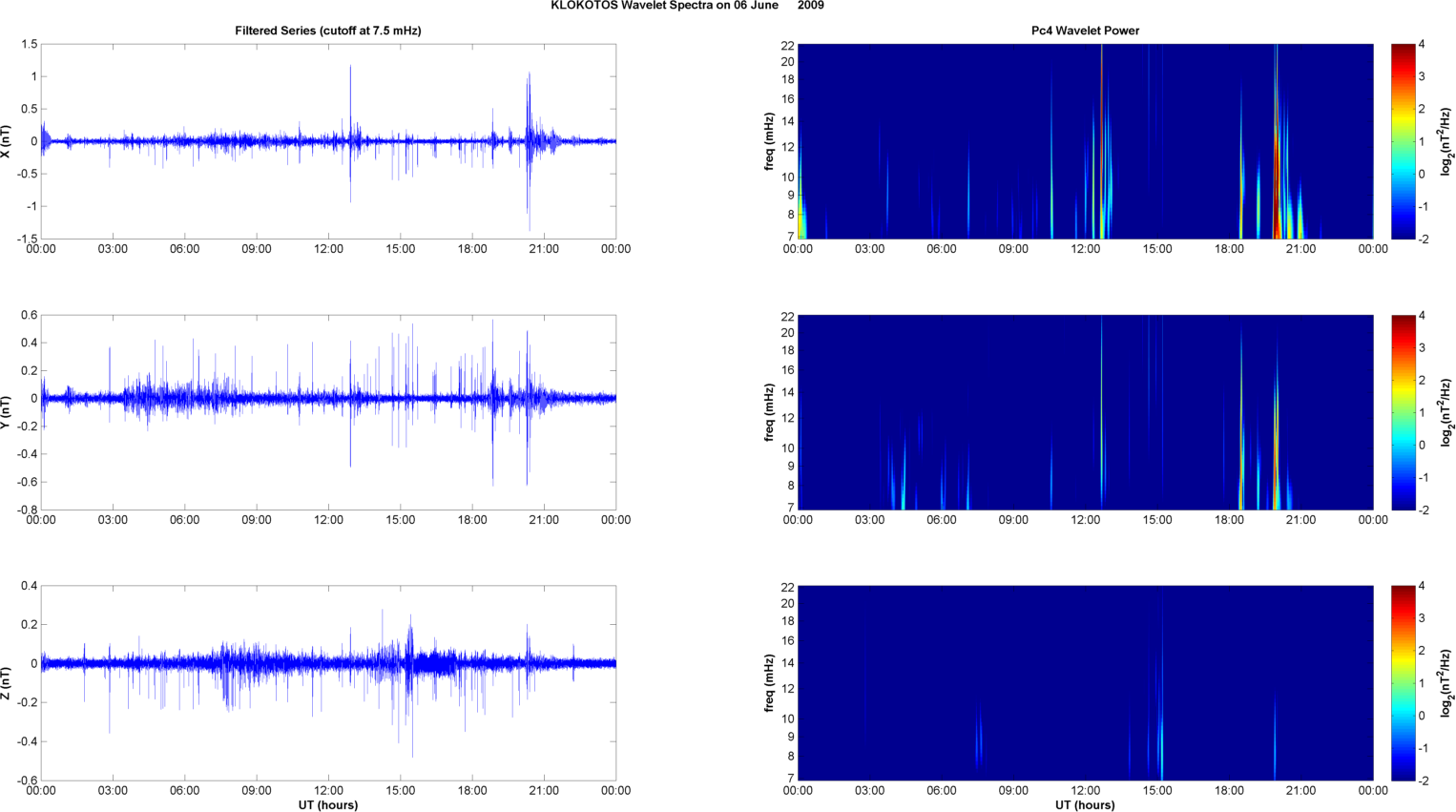Click the "X (nT)" axis label
1456x812 pixels.
(x=6, y=141)
